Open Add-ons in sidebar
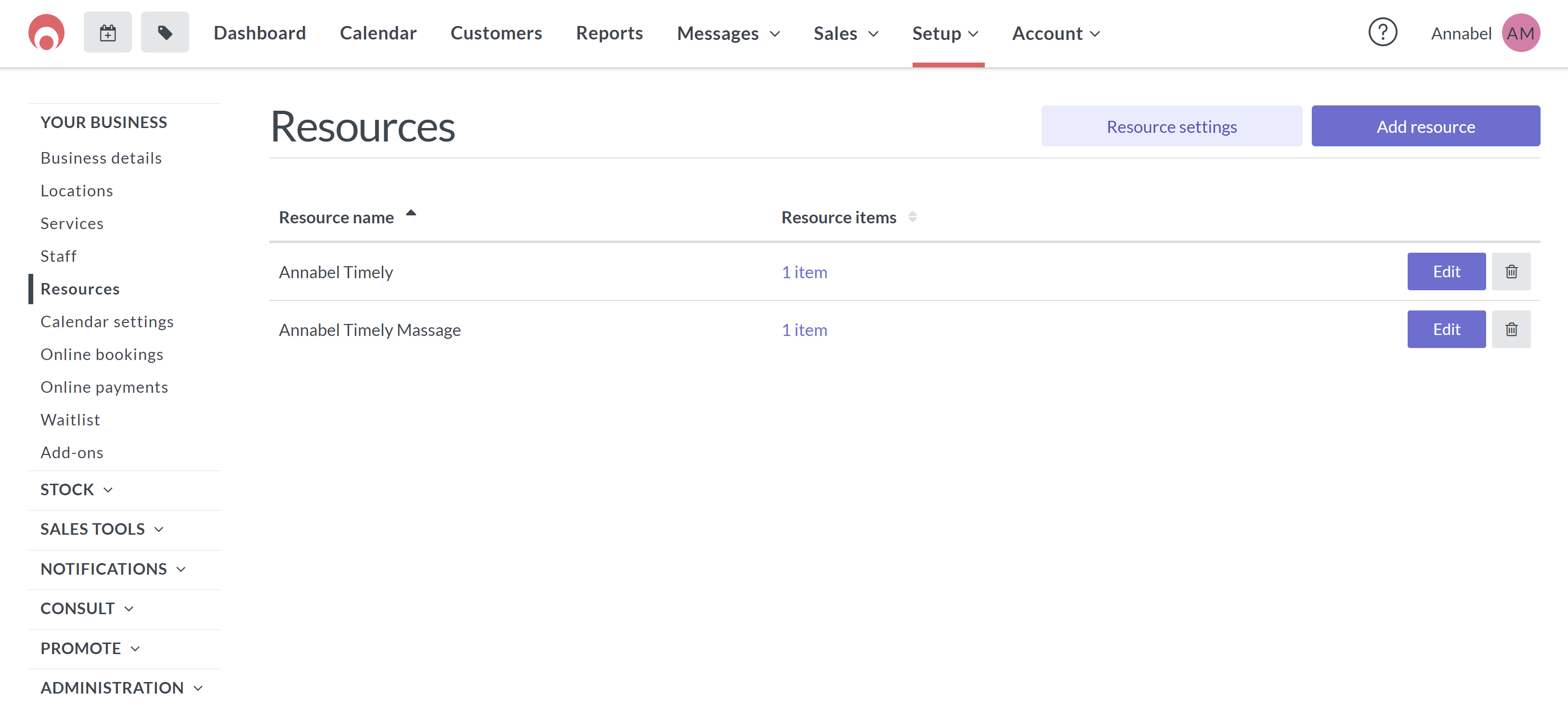Viewport: 1568px width, 721px height. point(72,453)
